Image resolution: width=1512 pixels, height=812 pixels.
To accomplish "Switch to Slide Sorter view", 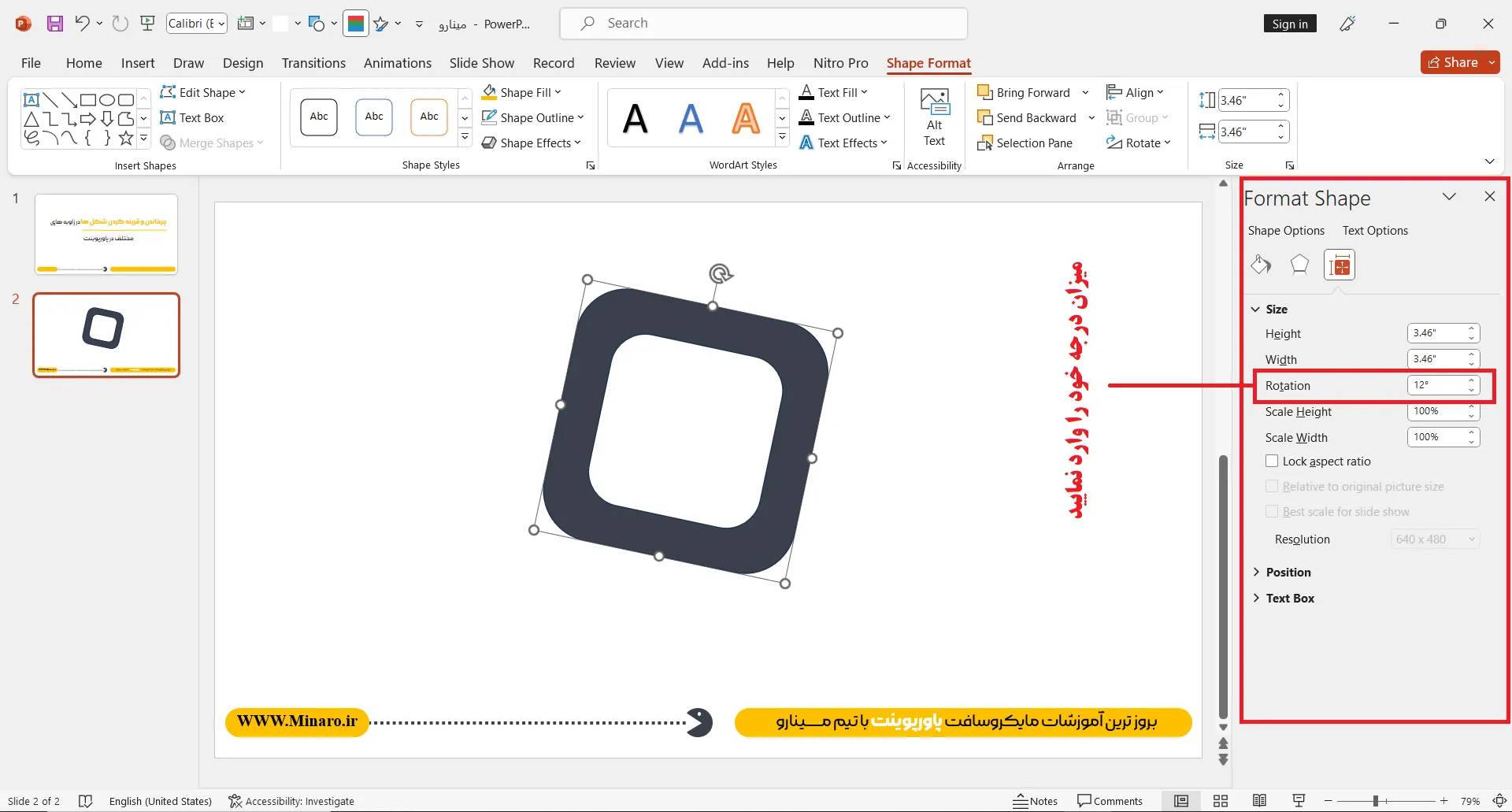I will [1221, 801].
